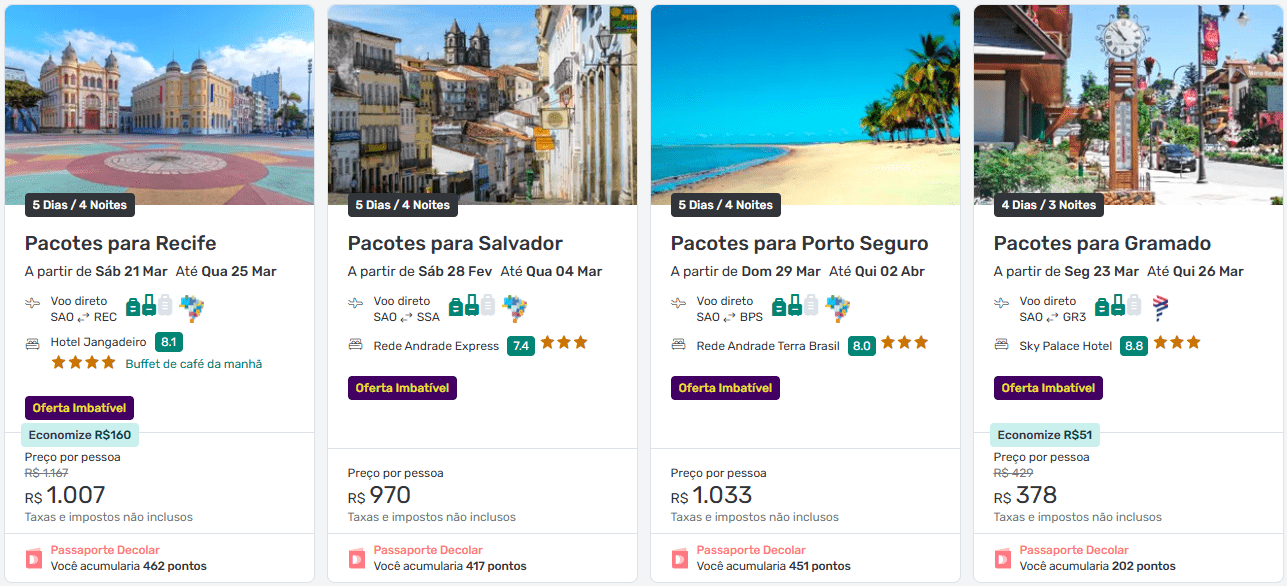Click the hotel bed icon beside Hotel Jangadeiro
This screenshot has height=586, width=1287.
[33, 343]
